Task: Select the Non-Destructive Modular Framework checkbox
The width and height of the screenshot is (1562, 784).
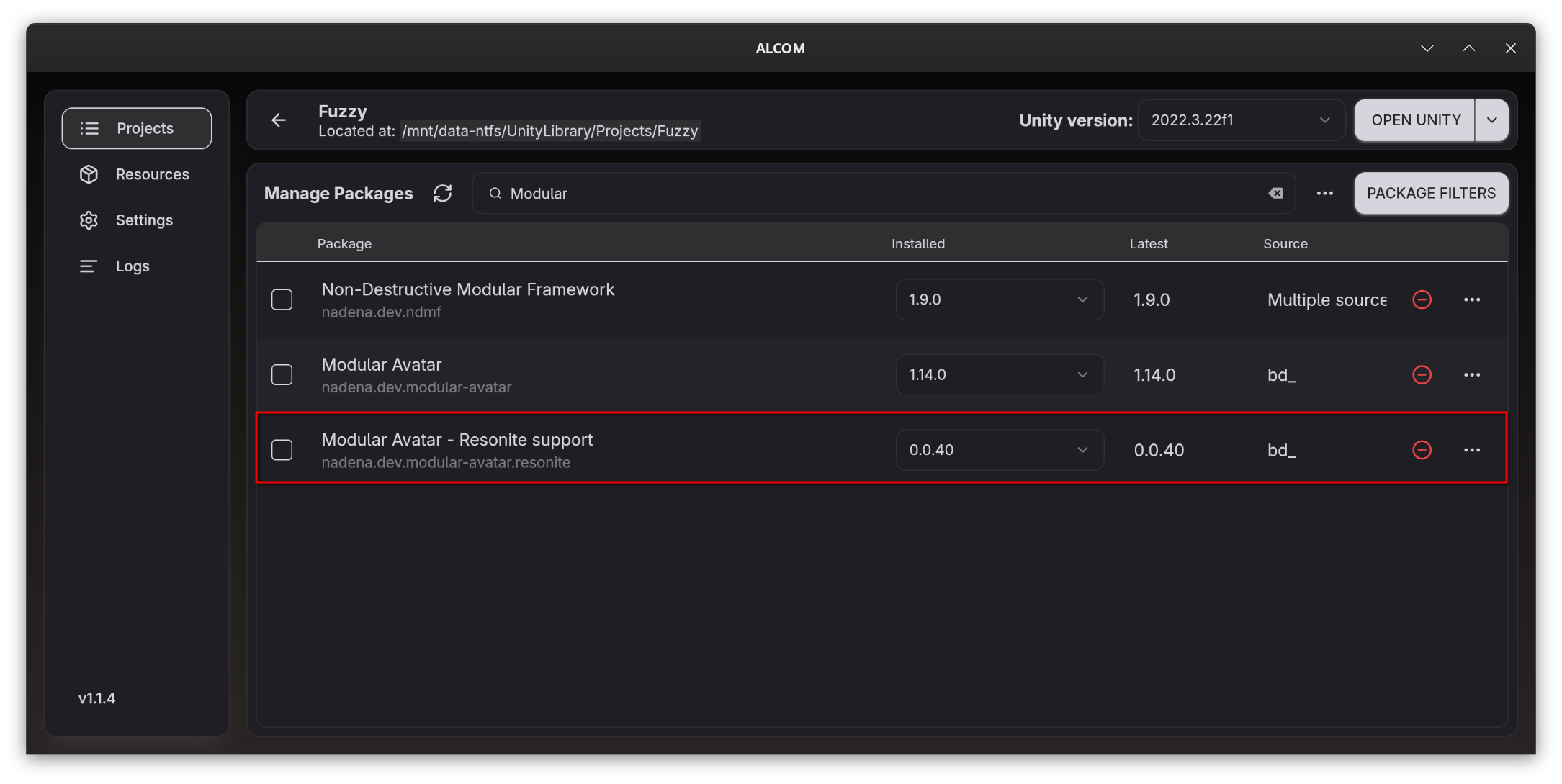Action: [x=282, y=299]
